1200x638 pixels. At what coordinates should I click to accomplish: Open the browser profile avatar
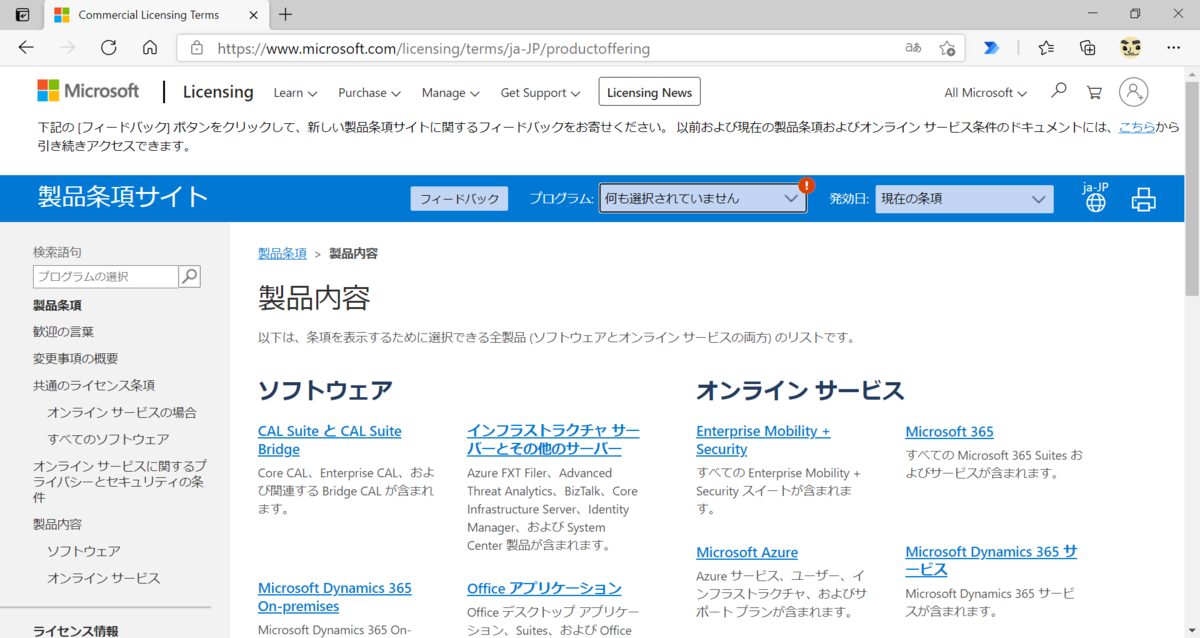pyautogui.click(x=1131, y=47)
